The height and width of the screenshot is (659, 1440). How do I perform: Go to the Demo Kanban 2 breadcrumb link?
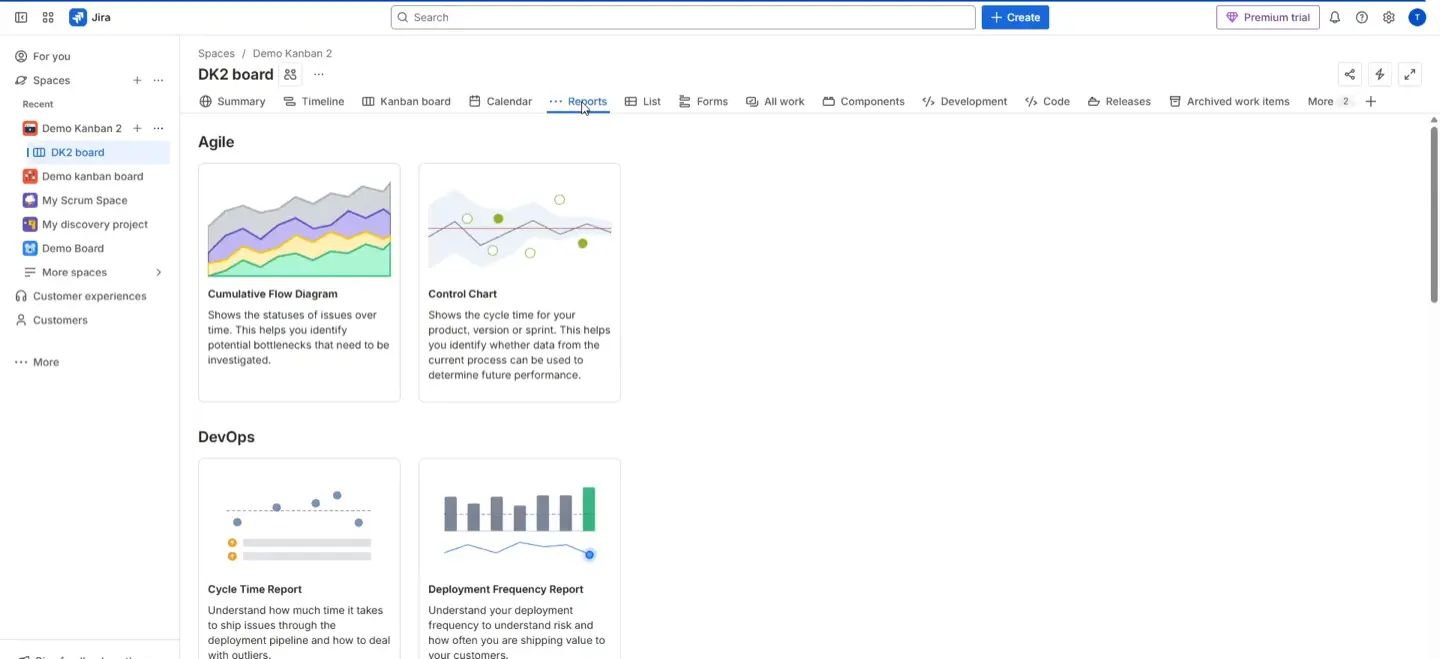pyautogui.click(x=292, y=53)
